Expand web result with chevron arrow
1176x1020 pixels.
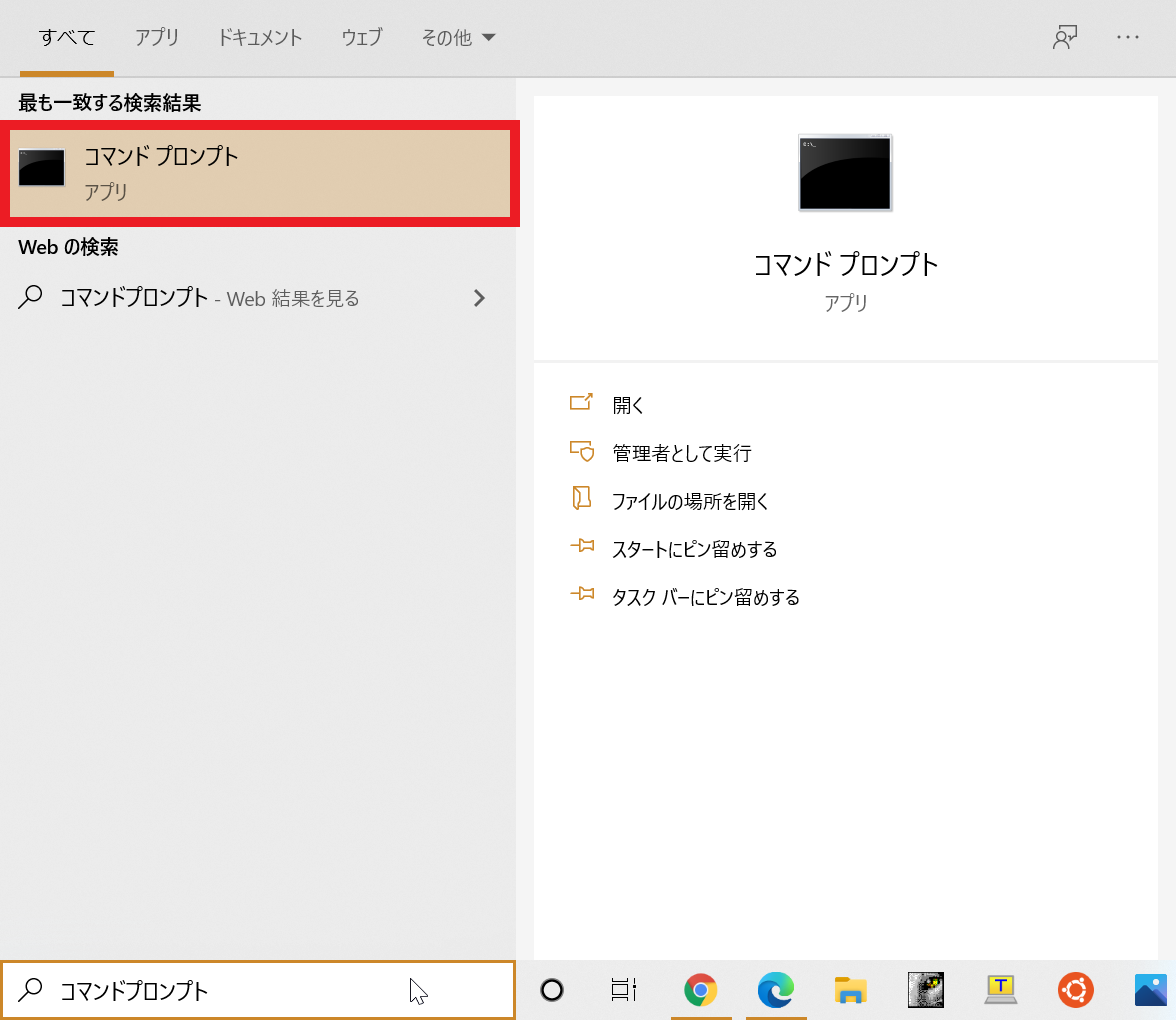pyautogui.click(x=479, y=298)
